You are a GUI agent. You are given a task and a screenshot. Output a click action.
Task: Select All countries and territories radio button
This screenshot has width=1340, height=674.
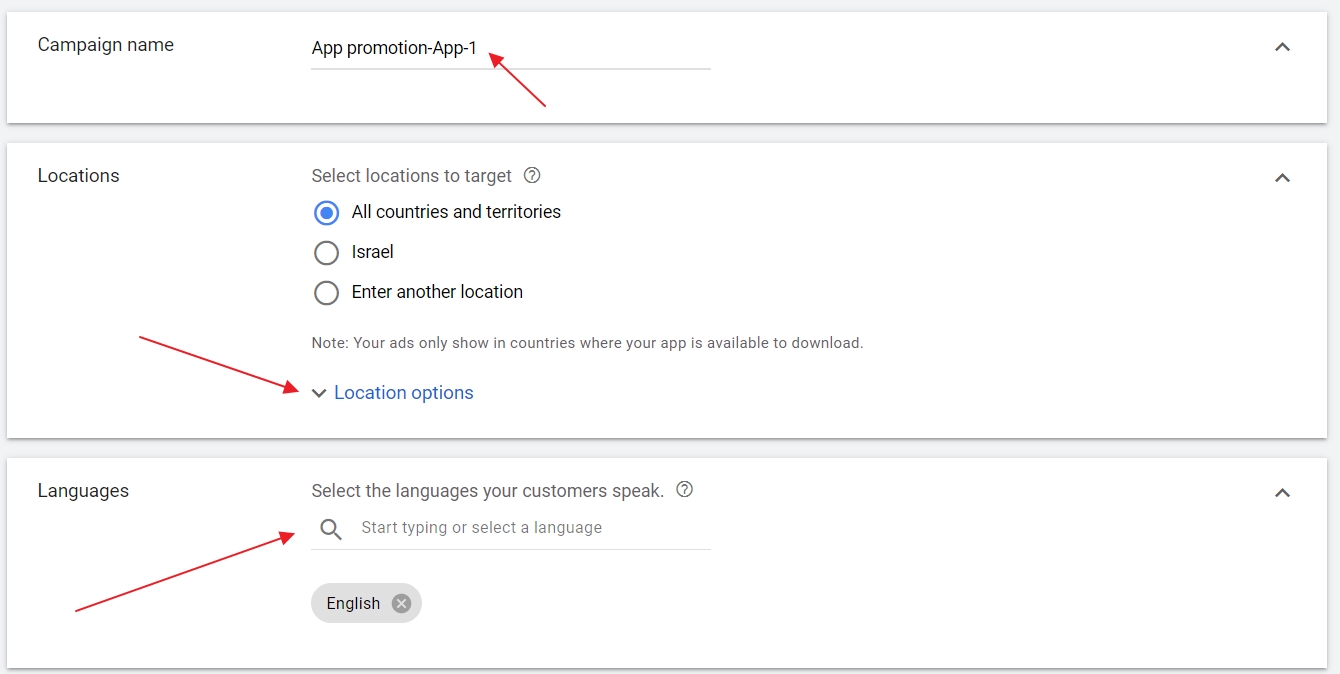326,213
